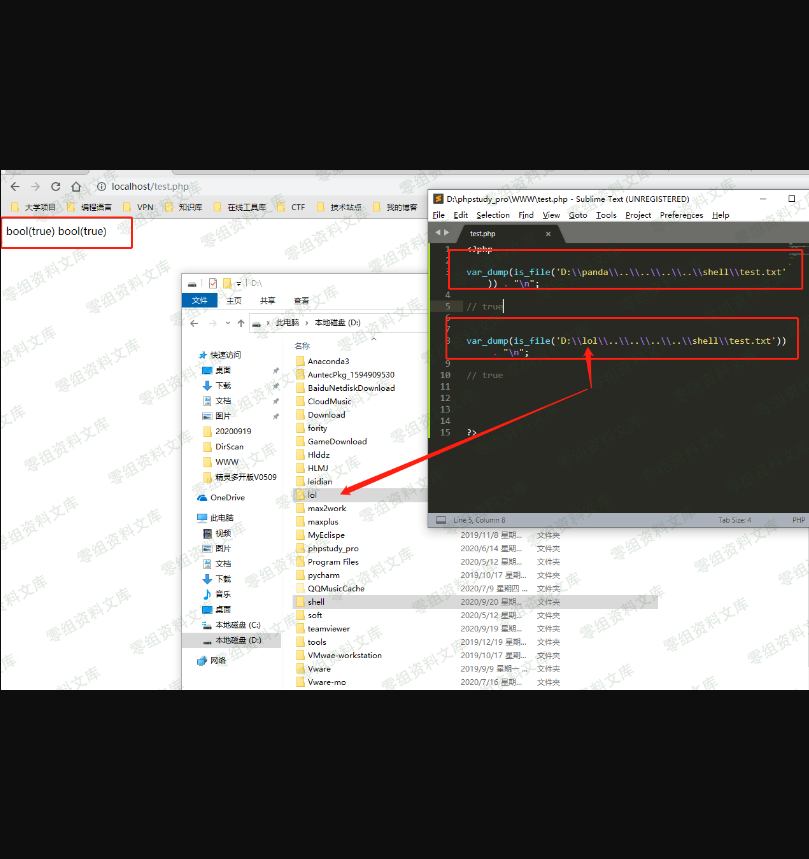Click the browser reload icon

tap(55, 187)
